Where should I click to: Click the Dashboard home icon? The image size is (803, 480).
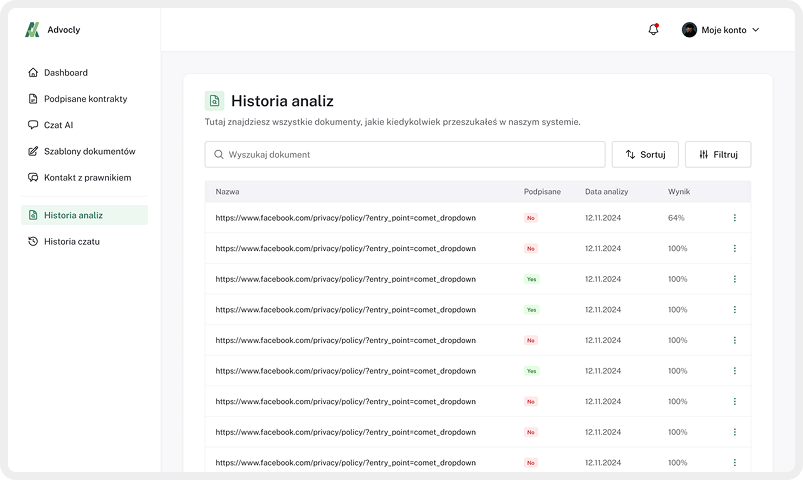click(33, 72)
